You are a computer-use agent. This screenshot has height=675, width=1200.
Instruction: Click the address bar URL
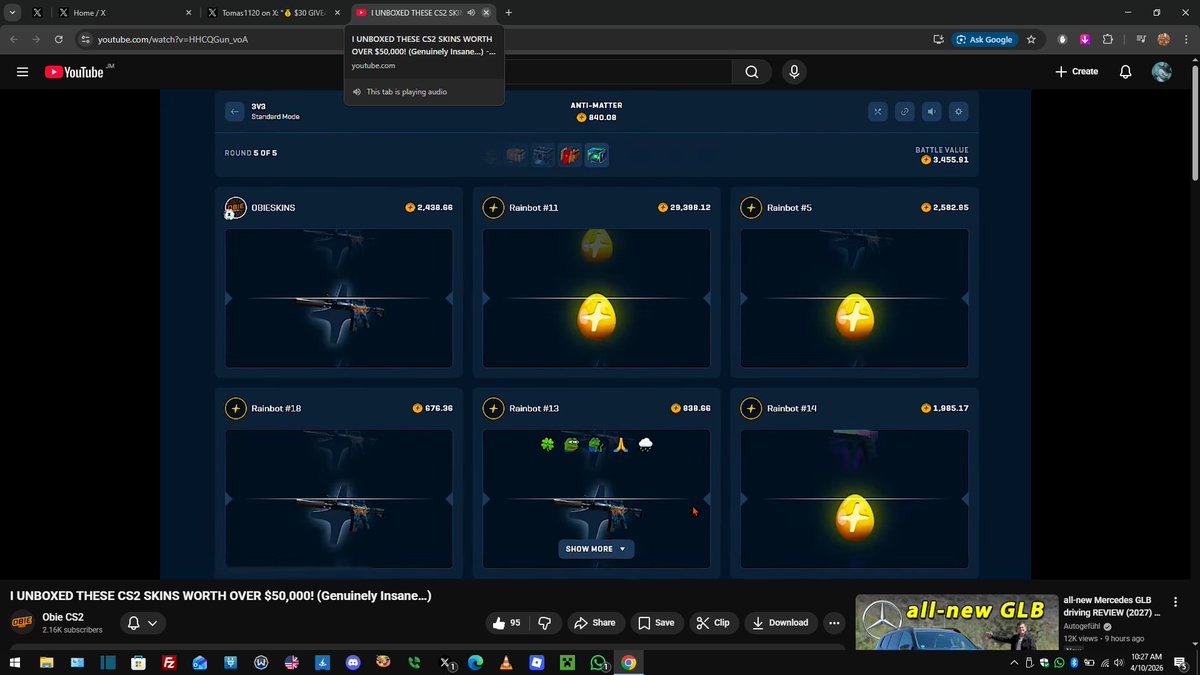[173, 40]
